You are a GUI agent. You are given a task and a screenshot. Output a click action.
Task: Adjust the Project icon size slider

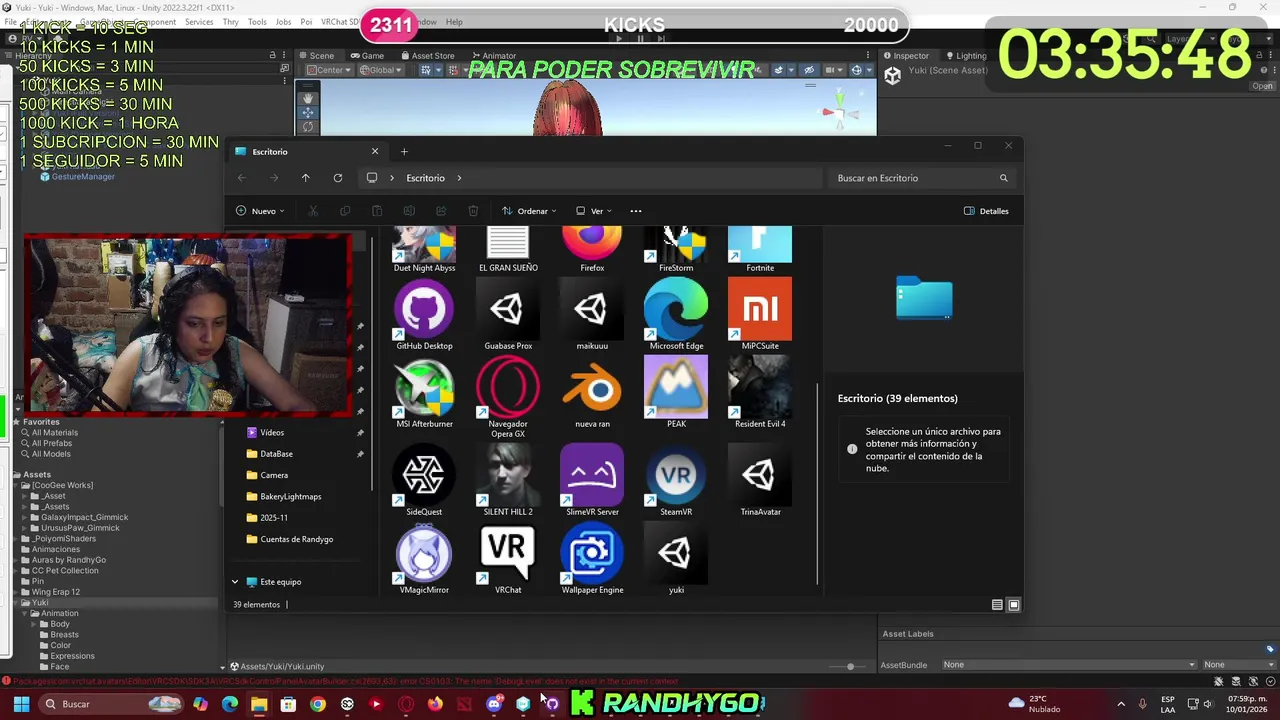click(850, 667)
